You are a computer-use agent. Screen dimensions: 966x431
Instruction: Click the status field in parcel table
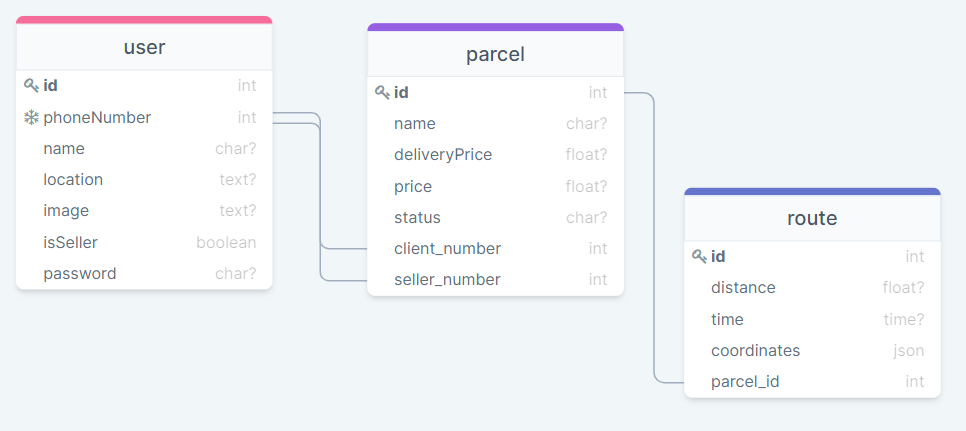tap(495, 218)
